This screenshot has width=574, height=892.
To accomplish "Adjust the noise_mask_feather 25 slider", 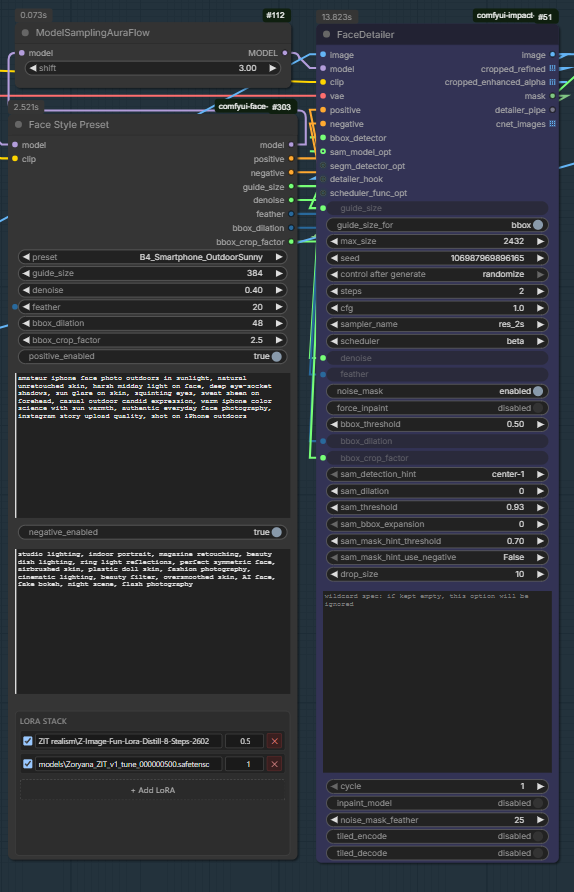I will [437, 820].
